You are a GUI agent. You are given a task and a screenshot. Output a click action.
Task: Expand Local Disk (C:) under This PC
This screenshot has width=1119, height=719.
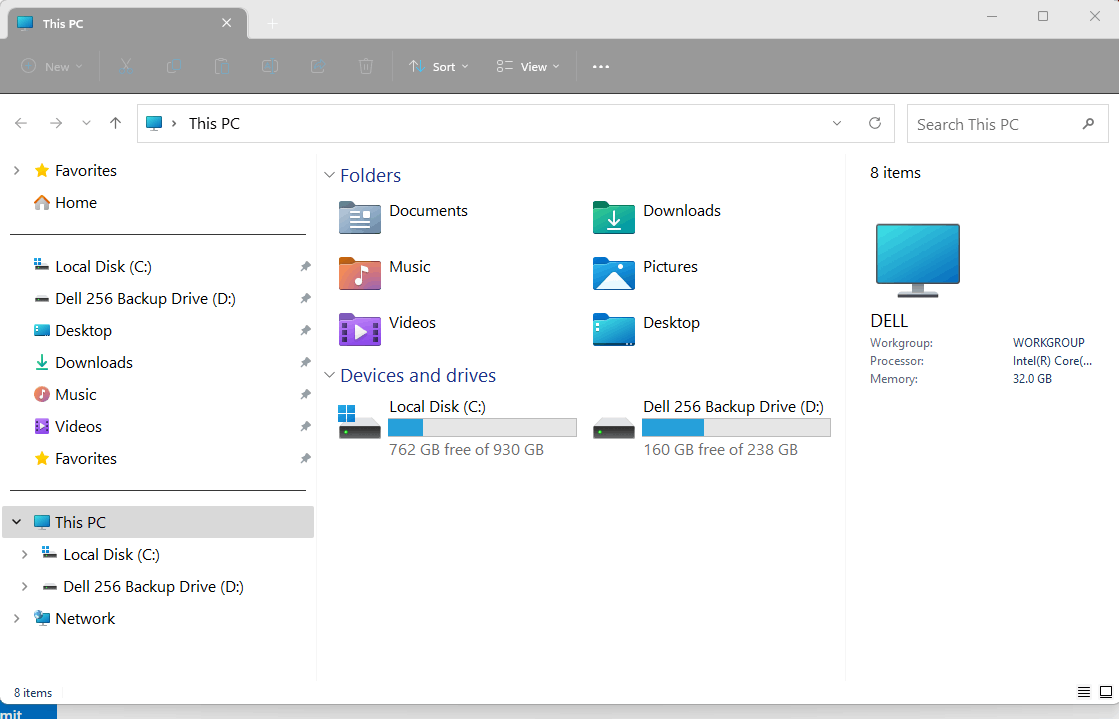[x=24, y=554]
